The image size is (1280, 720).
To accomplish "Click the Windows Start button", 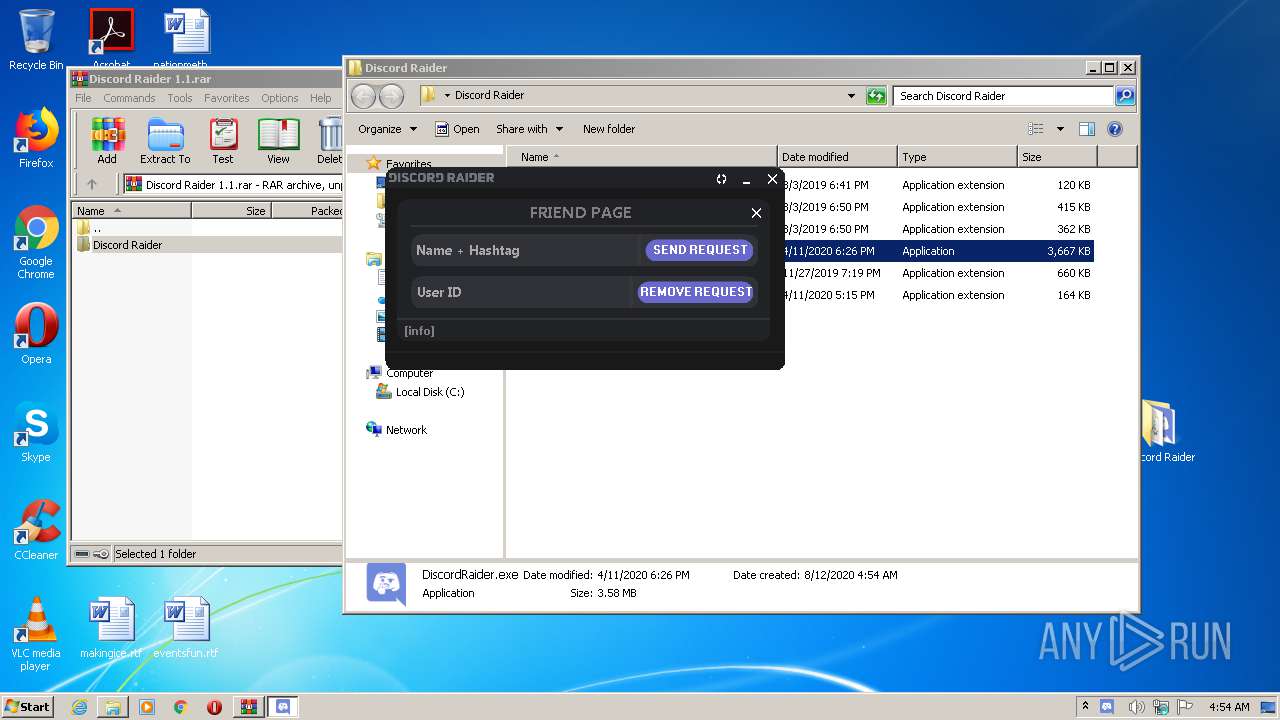I will coord(28,707).
